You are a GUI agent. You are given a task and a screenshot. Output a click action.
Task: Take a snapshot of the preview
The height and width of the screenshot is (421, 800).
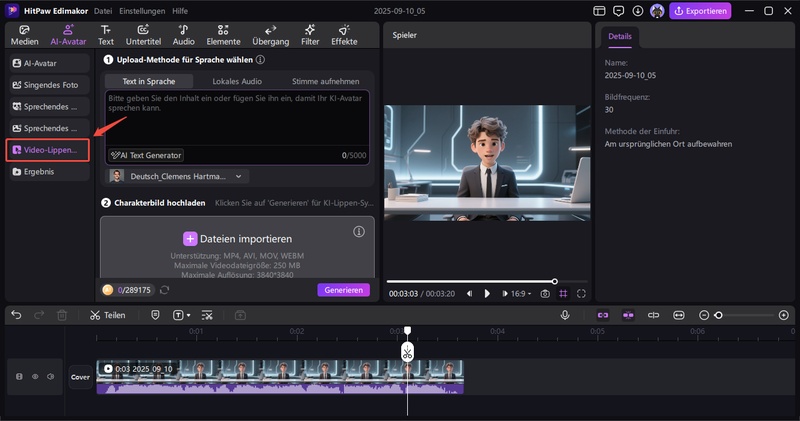pyautogui.click(x=545, y=293)
